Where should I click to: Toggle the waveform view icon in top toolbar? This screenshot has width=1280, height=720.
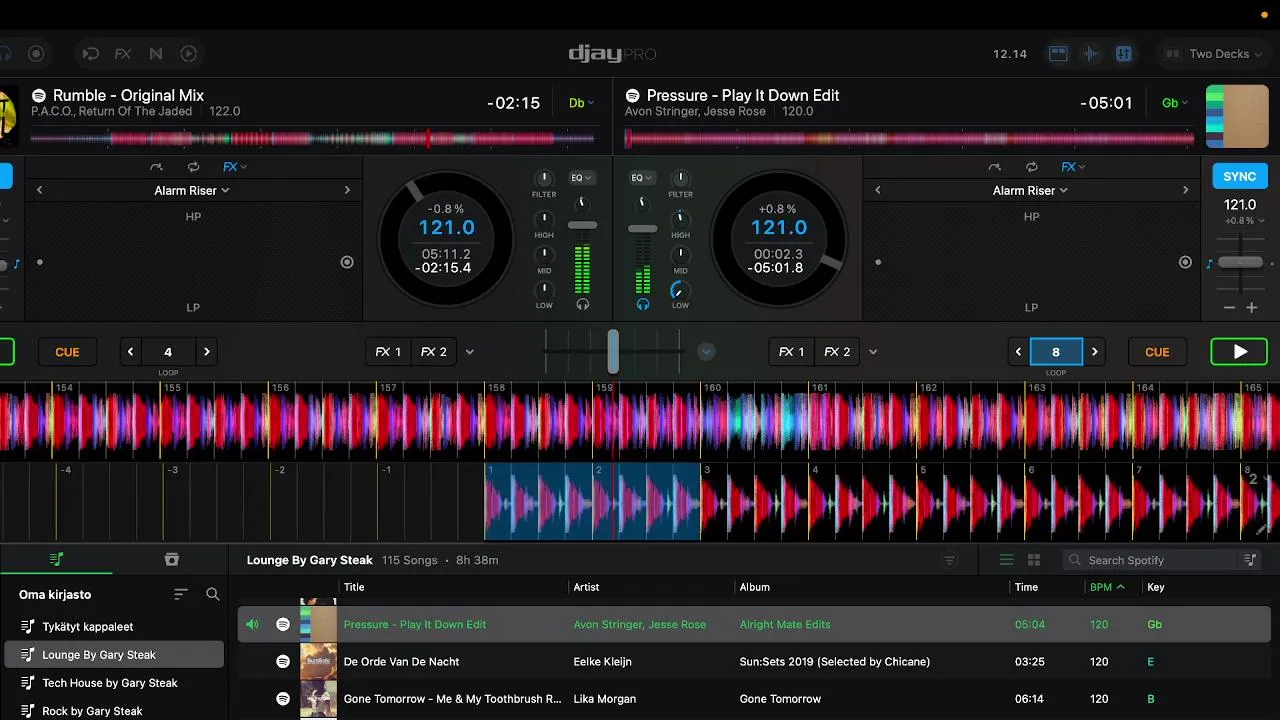(1091, 54)
